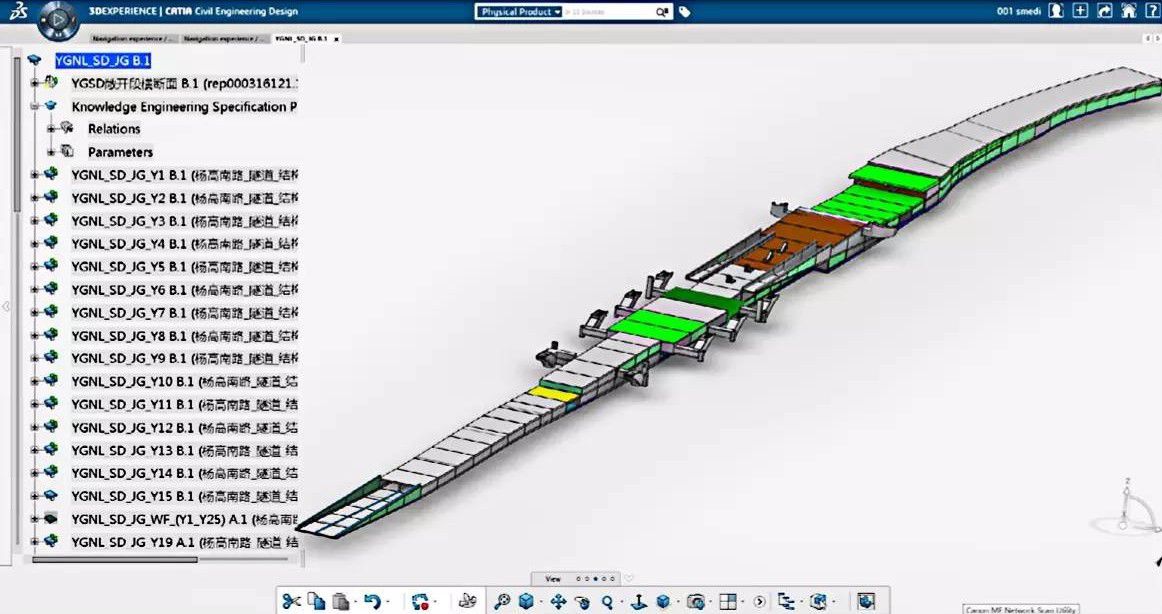Viewport: 1162px width, 614px height.
Task: Open the Physical Product search dropdown
Action: coord(519,12)
